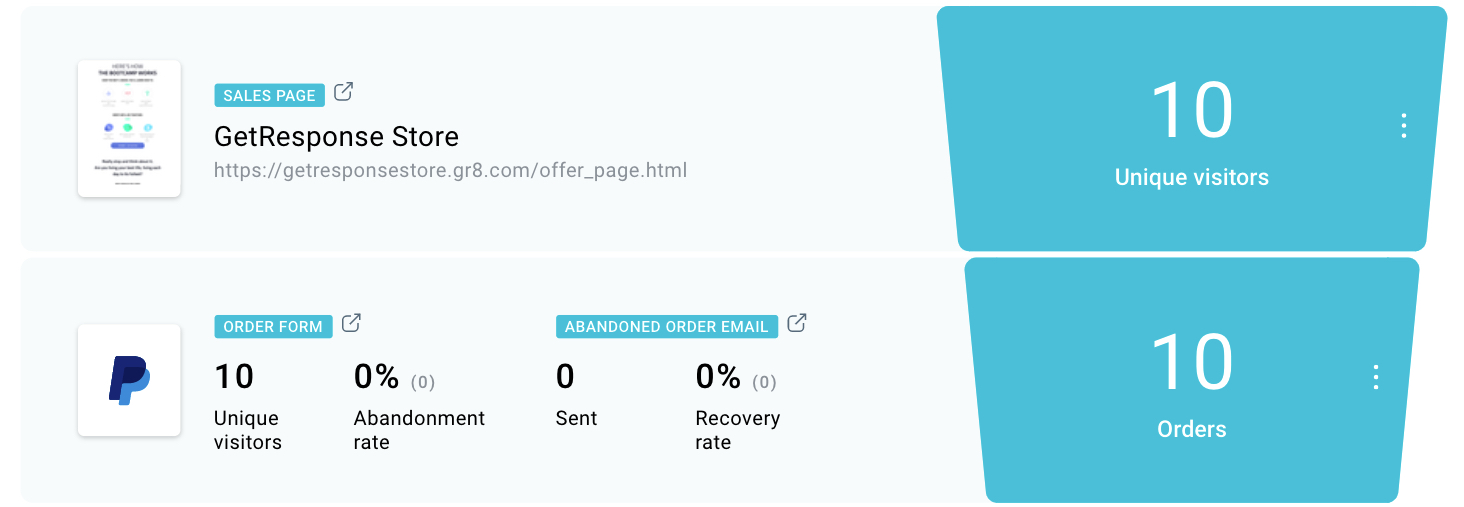Click the SALES PAGE badge
1464x507 pixels.
(269, 95)
